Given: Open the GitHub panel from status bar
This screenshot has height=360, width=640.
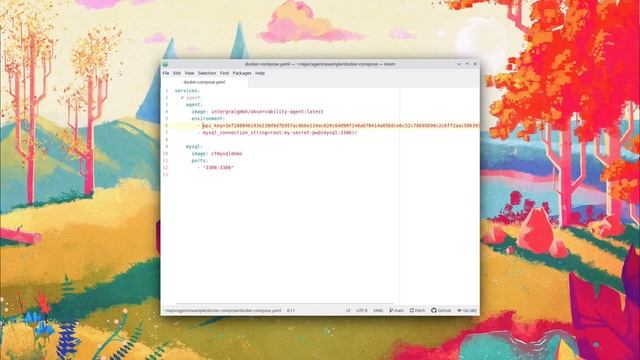Looking at the screenshot, I should coord(441,311).
